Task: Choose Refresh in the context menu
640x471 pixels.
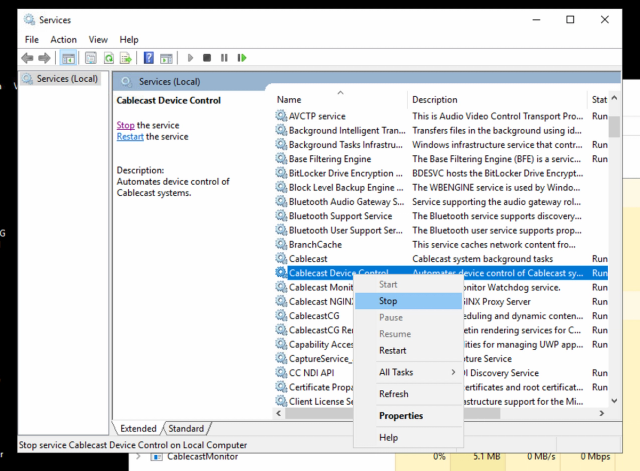Action: 408,394
